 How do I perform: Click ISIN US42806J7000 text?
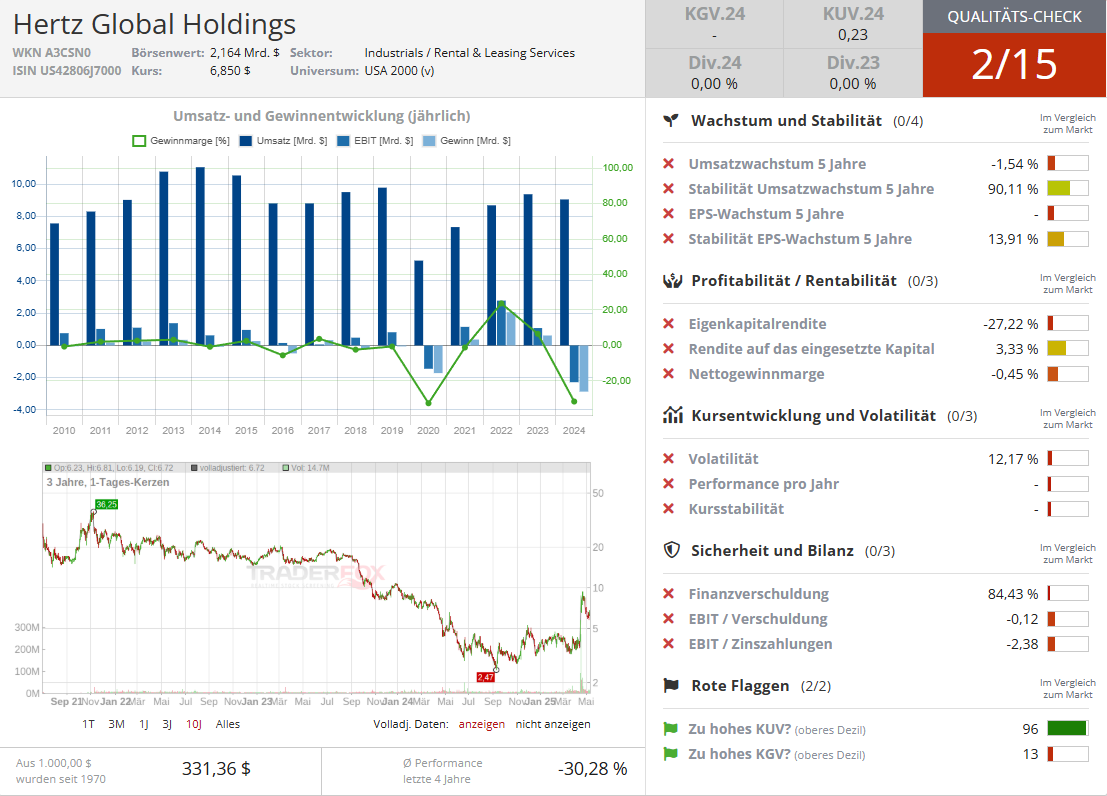[x=66, y=71]
